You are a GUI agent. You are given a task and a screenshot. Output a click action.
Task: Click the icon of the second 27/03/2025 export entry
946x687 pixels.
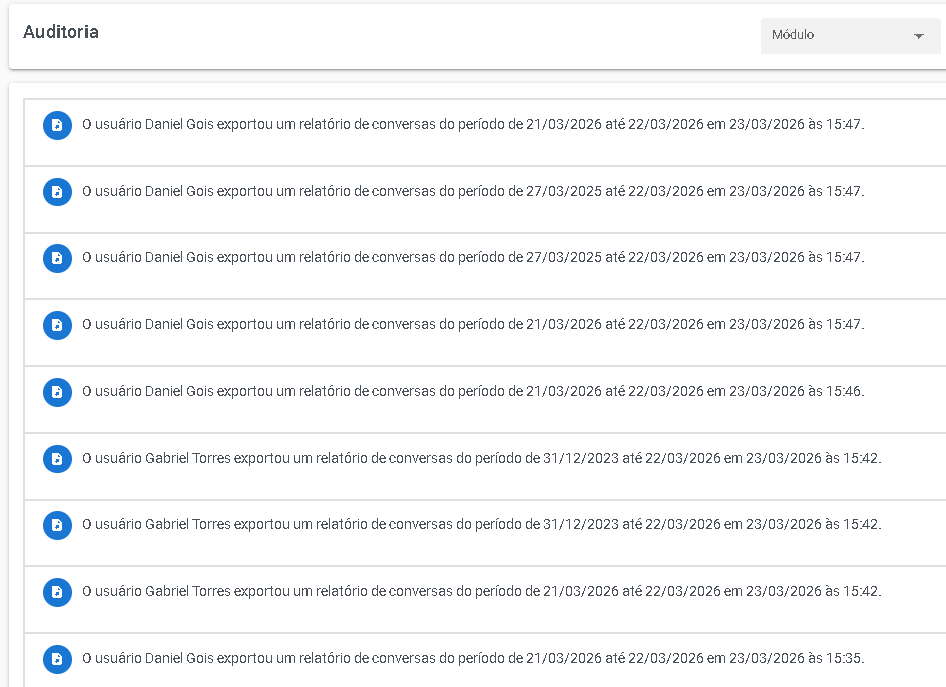(x=57, y=258)
